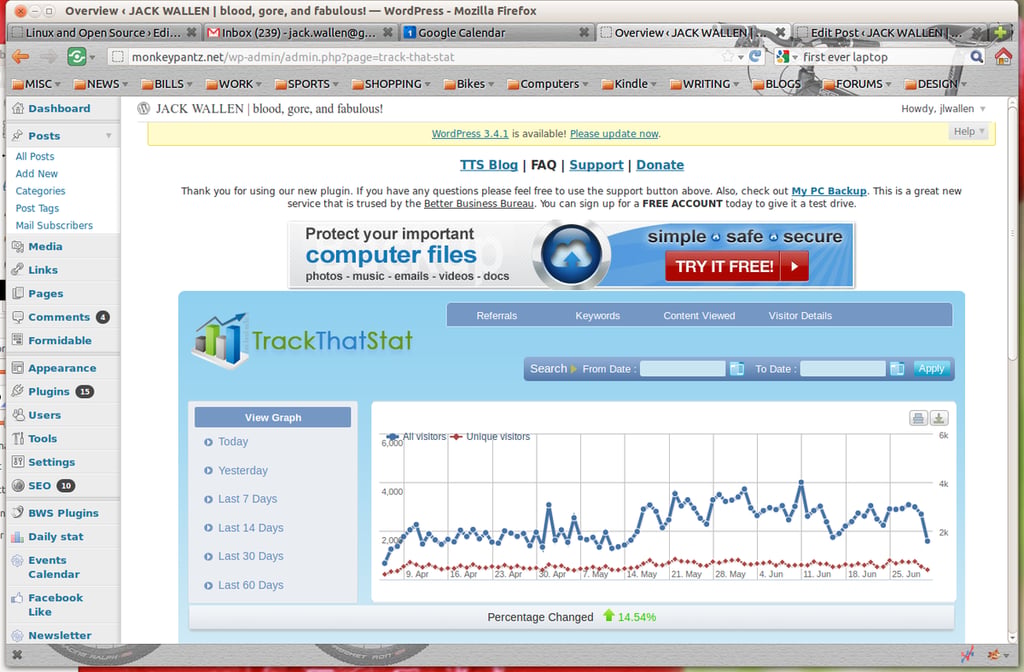Click the Dashboard home icon in sidebar

(18, 108)
